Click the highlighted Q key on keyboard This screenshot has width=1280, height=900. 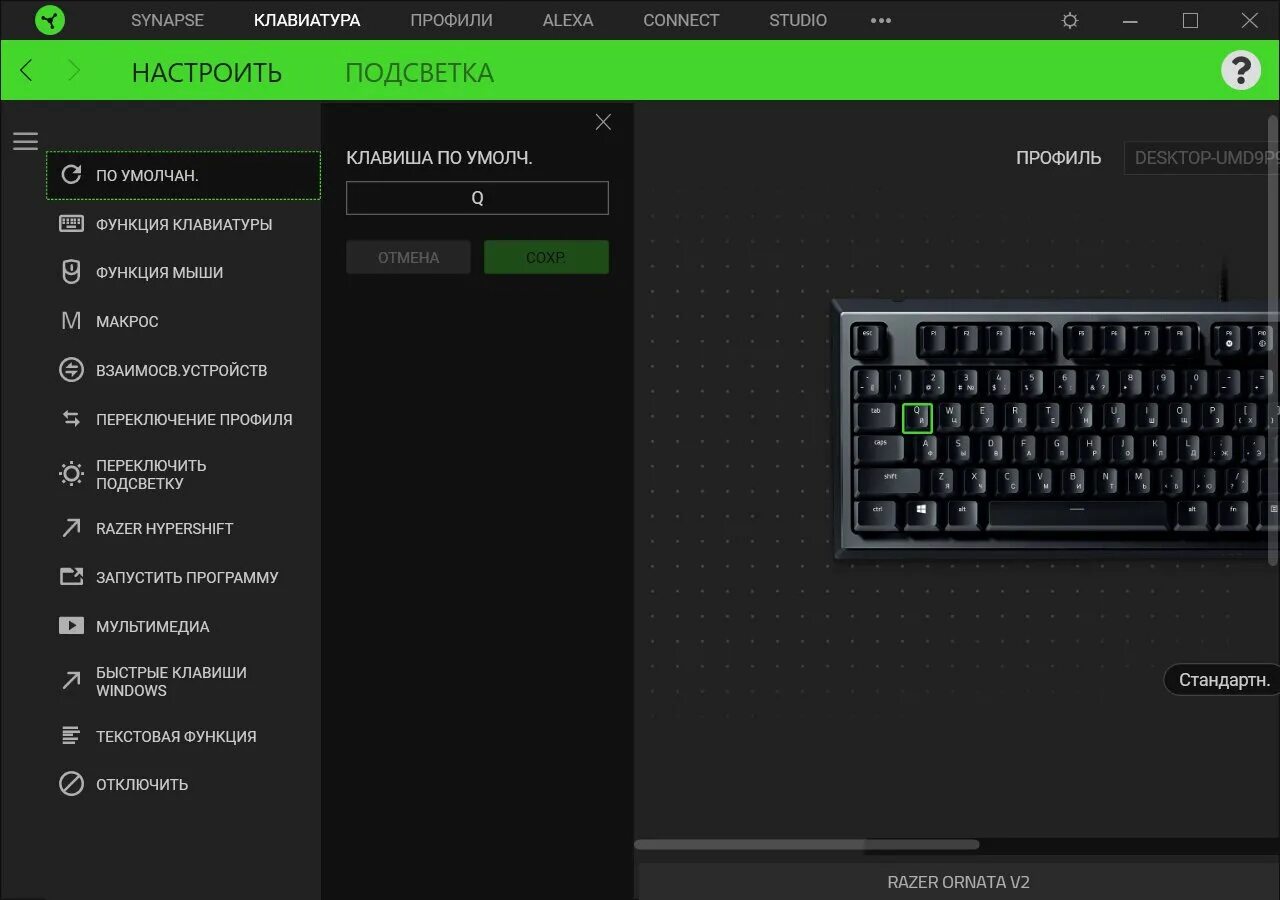[917, 418]
